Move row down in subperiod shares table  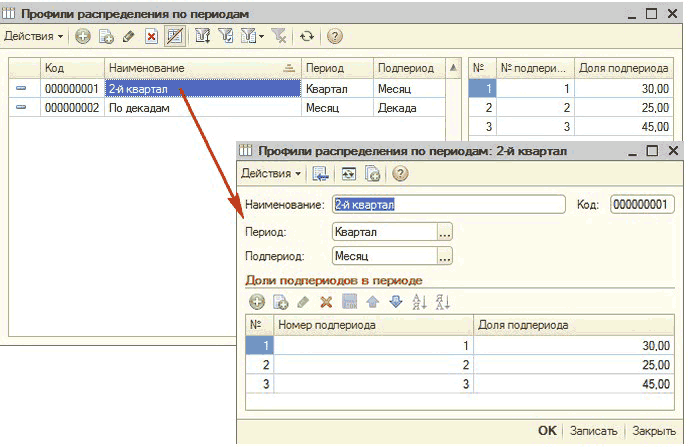pyautogui.click(x=393, y=302)
